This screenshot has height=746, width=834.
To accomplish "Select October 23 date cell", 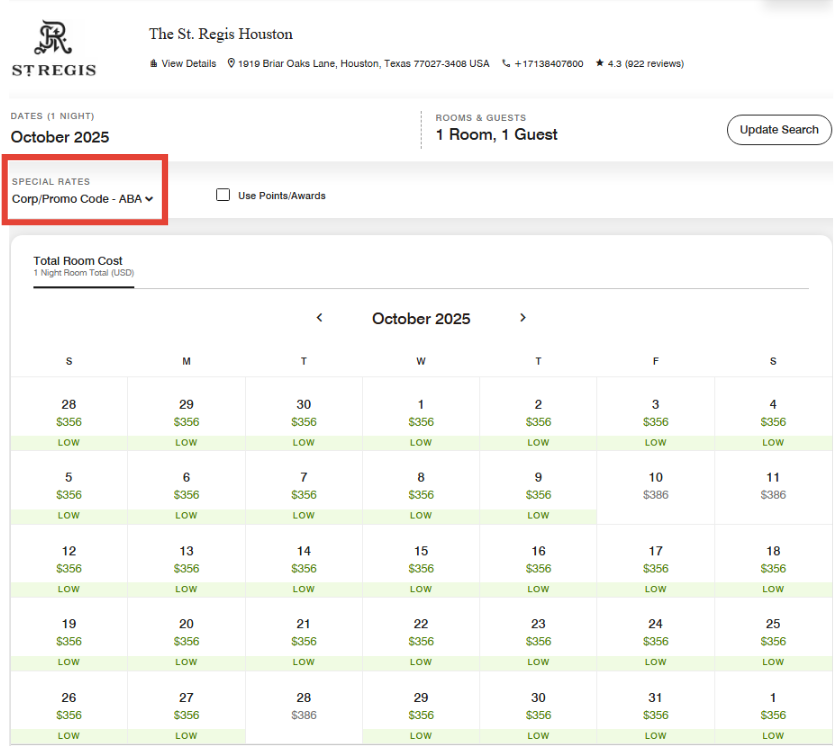I will [538, 634].
